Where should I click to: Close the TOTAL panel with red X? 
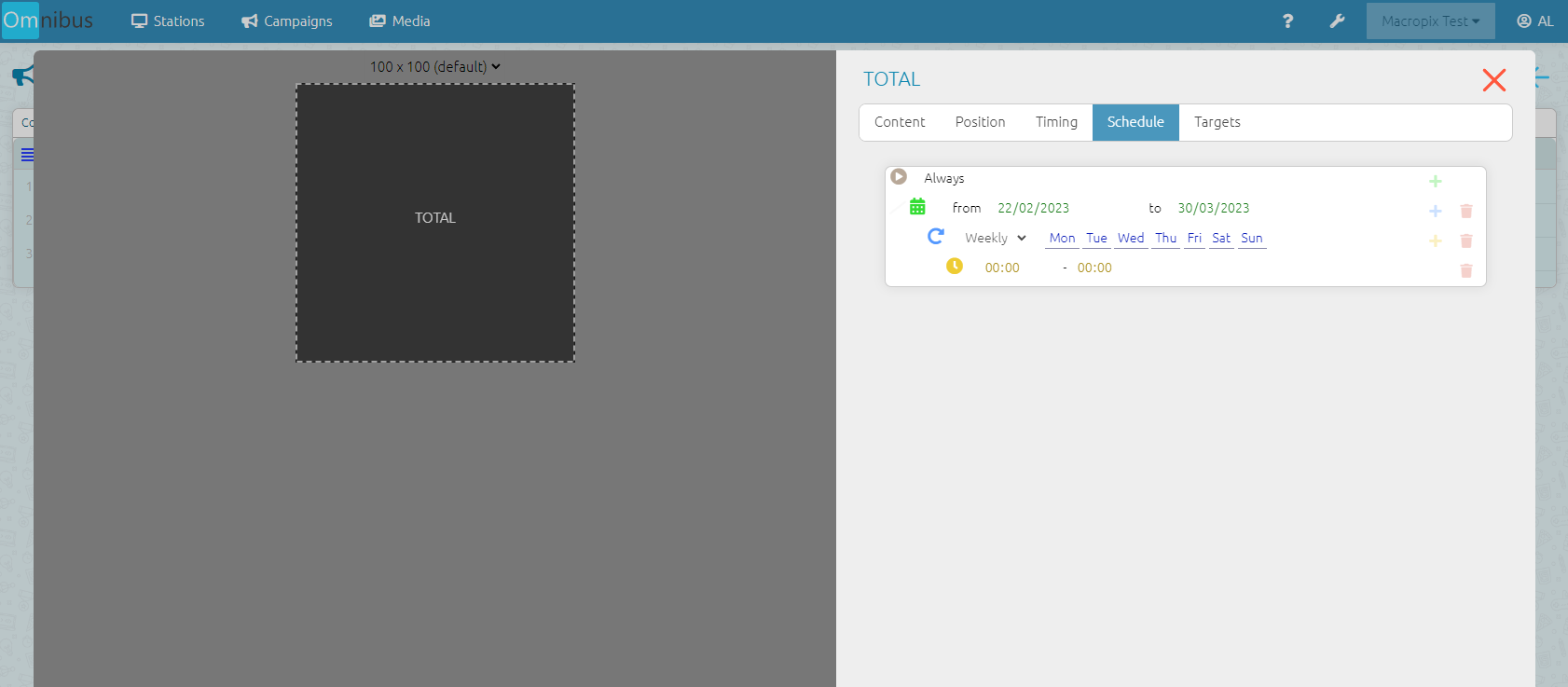[x=1493, y=80]
